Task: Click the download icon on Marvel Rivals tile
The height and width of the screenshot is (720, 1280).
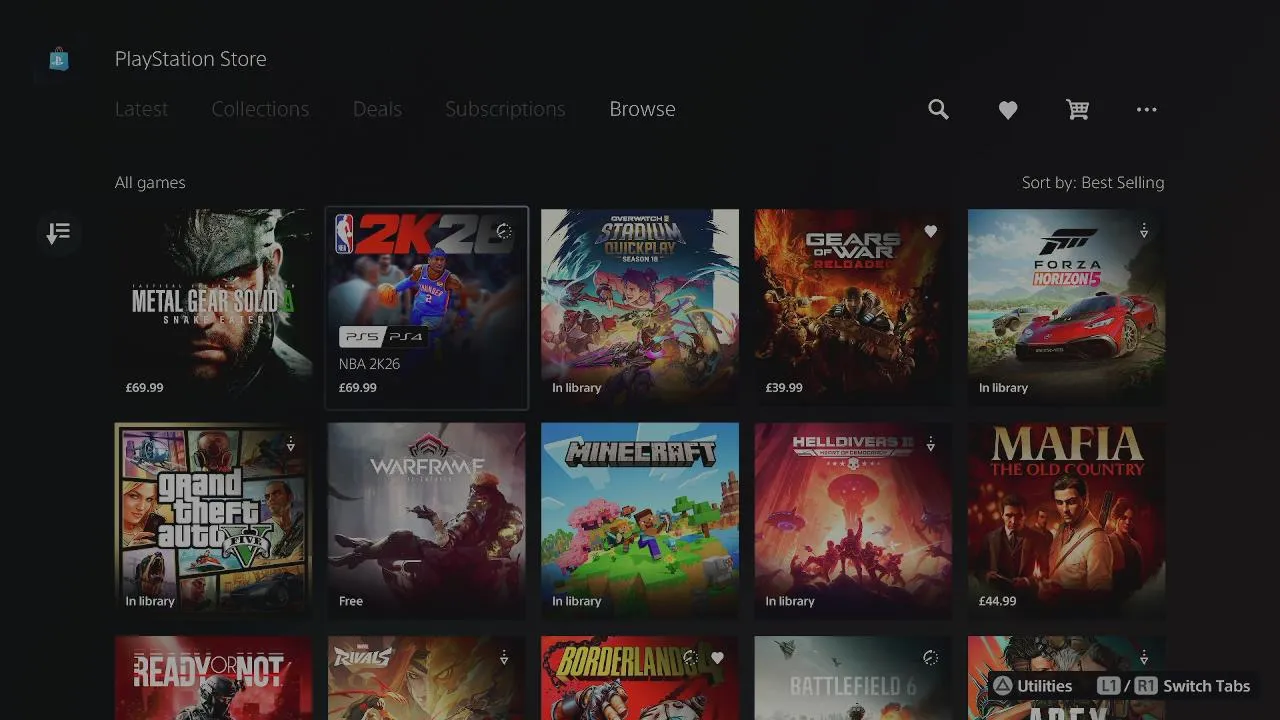Action: 504,657
